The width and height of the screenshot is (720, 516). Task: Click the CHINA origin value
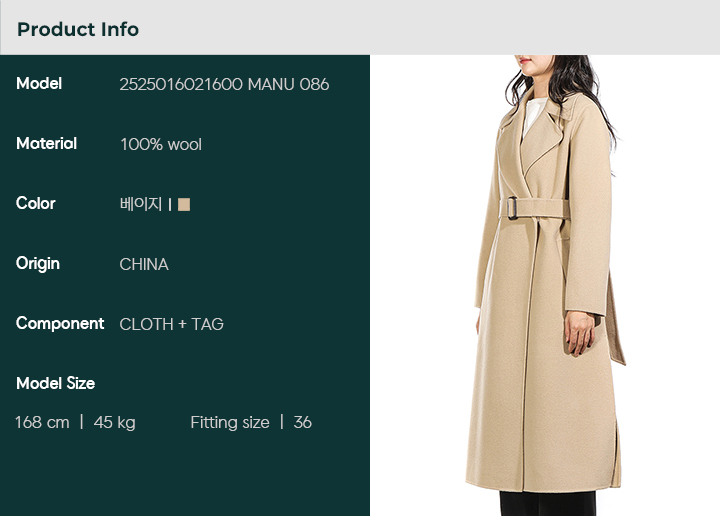144,264
